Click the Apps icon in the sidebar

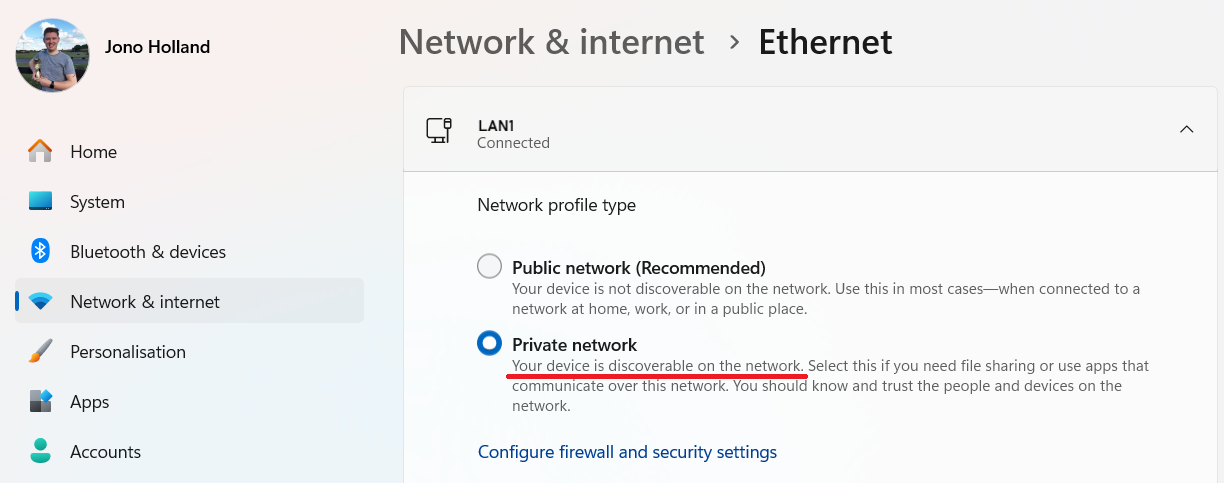point(40,401)
